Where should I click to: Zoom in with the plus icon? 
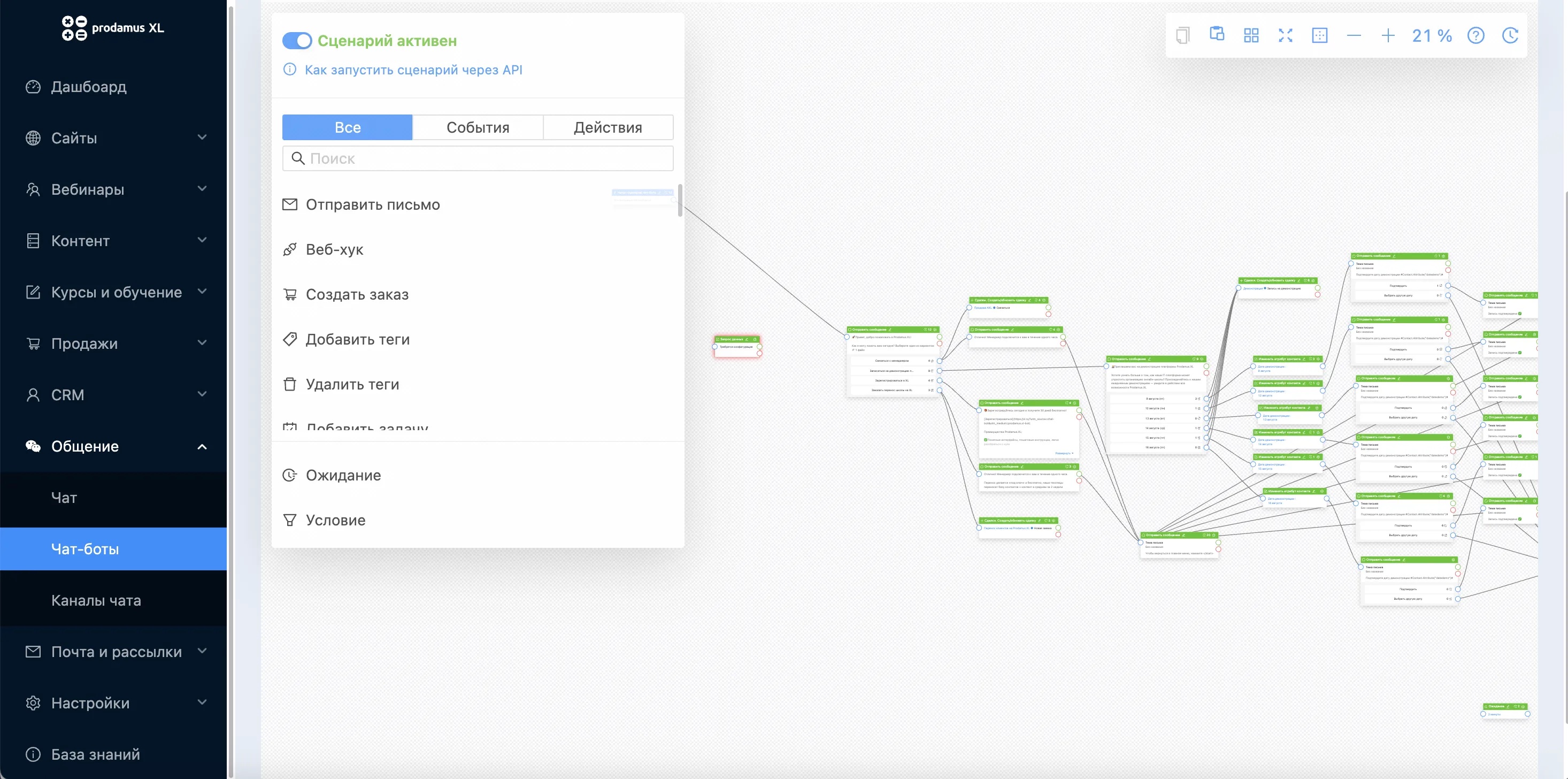pos(1388,35)
